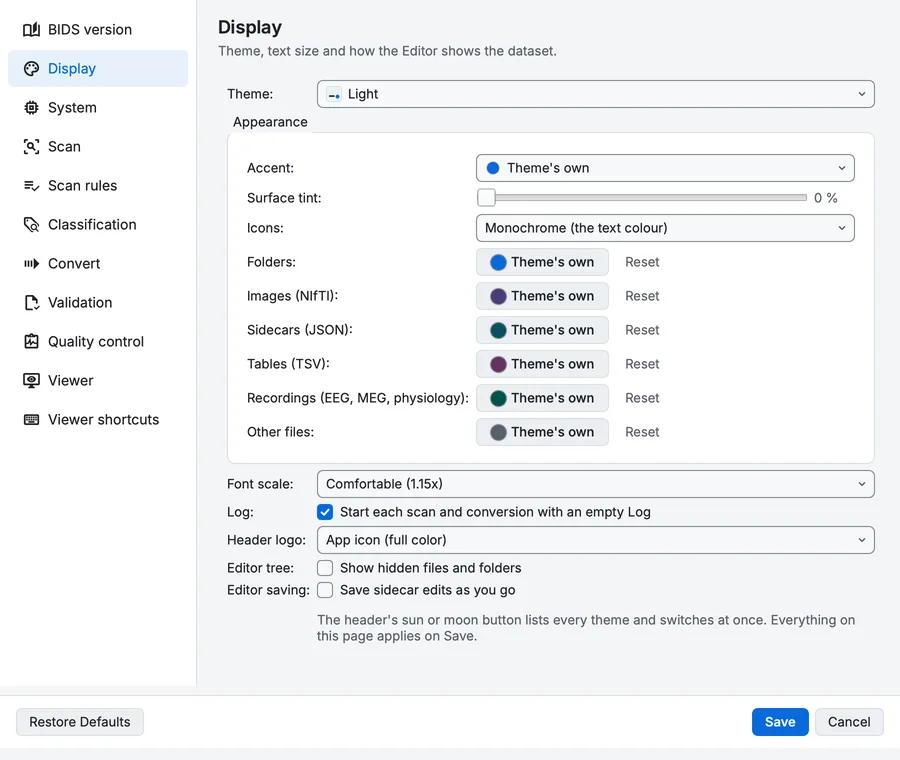
Task: Pick the Tables (TSV) colour swatch
Action: 542,364
